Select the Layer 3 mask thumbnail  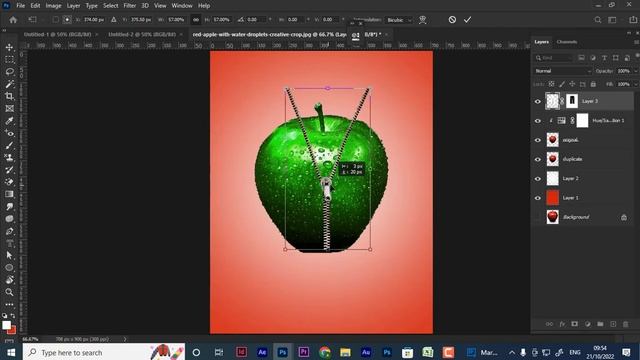click(572, 101)
